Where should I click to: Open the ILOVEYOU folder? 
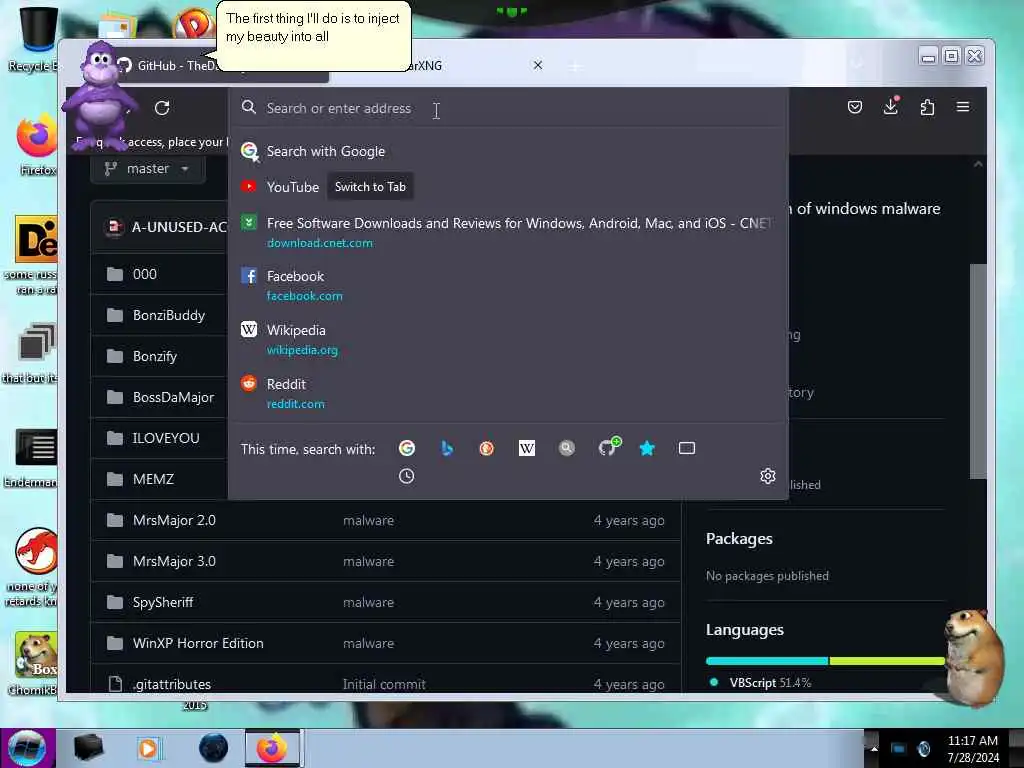point(166,438)
